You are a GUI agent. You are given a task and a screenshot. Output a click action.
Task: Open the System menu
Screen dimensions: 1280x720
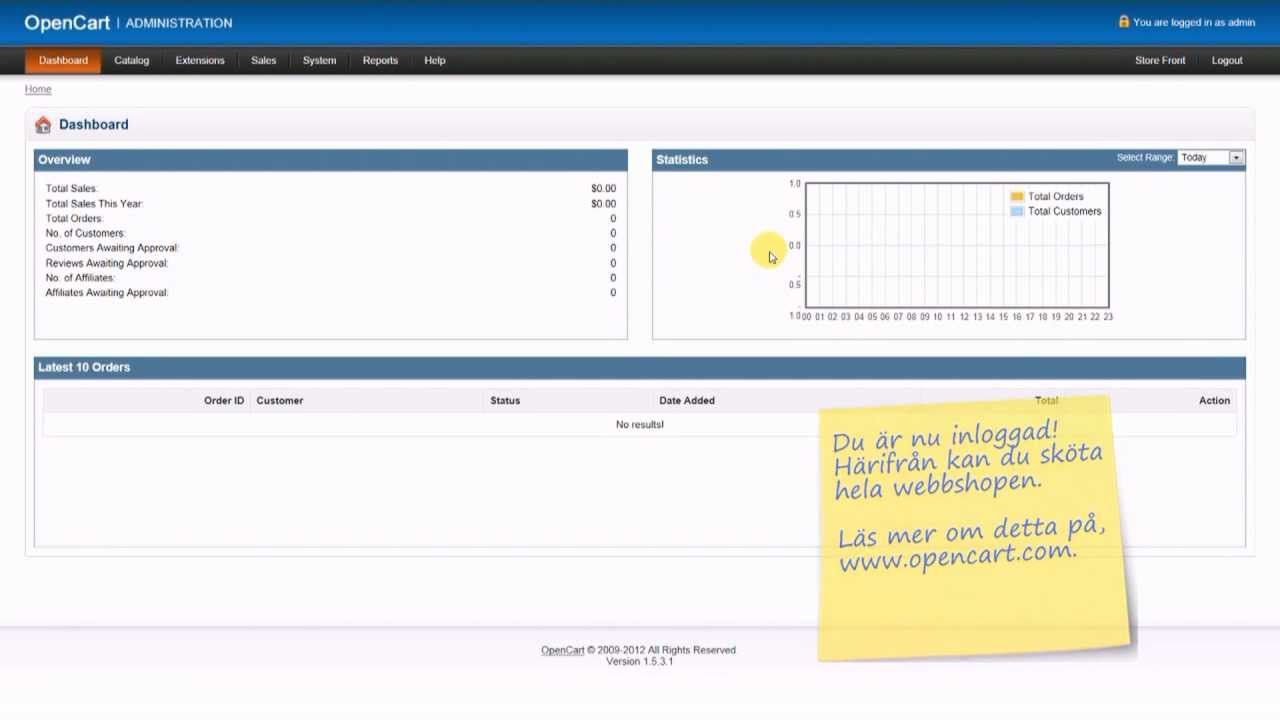click(x=319, y=60)
